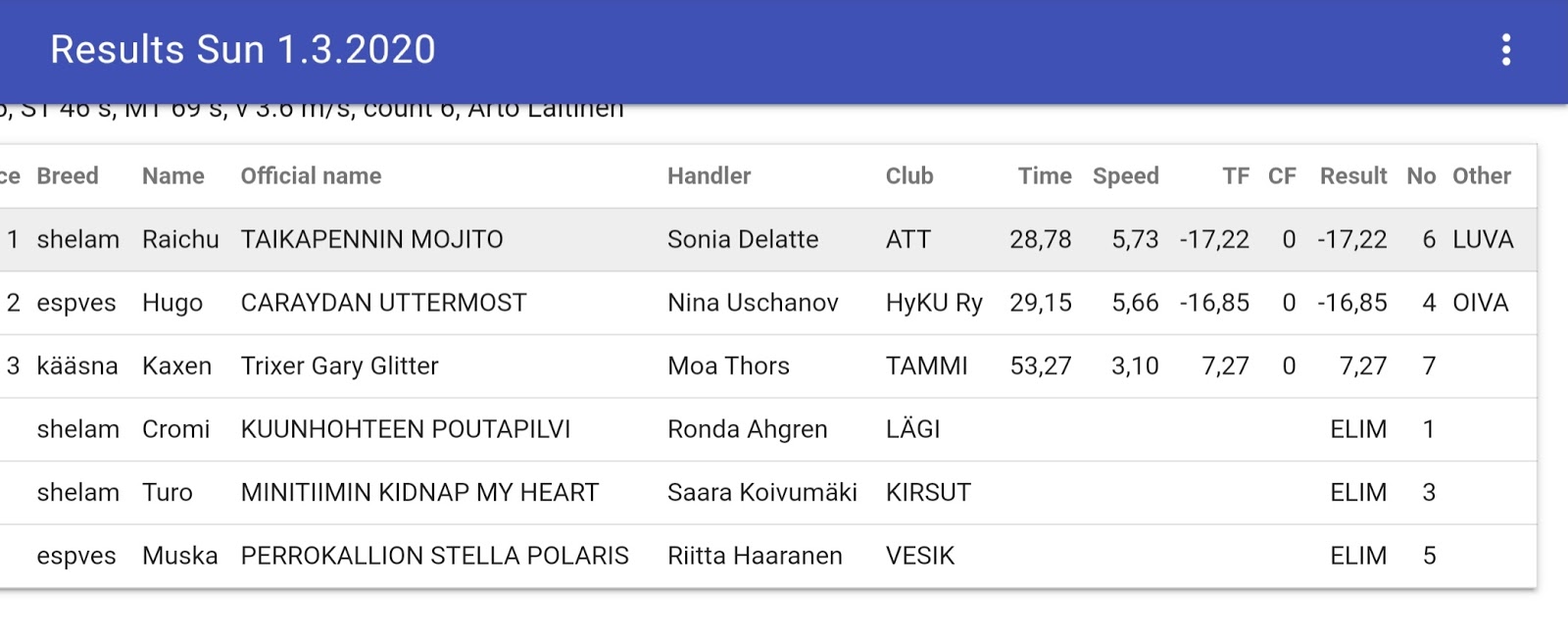Click the Official name column header

(312, 176)
